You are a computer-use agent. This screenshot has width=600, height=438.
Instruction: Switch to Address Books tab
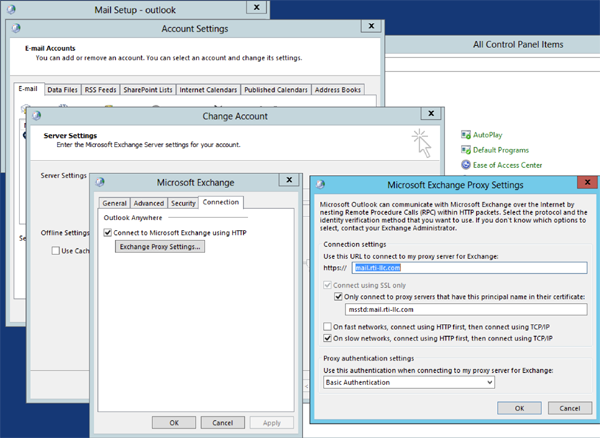pyautogui.click(x=338, y=90)
